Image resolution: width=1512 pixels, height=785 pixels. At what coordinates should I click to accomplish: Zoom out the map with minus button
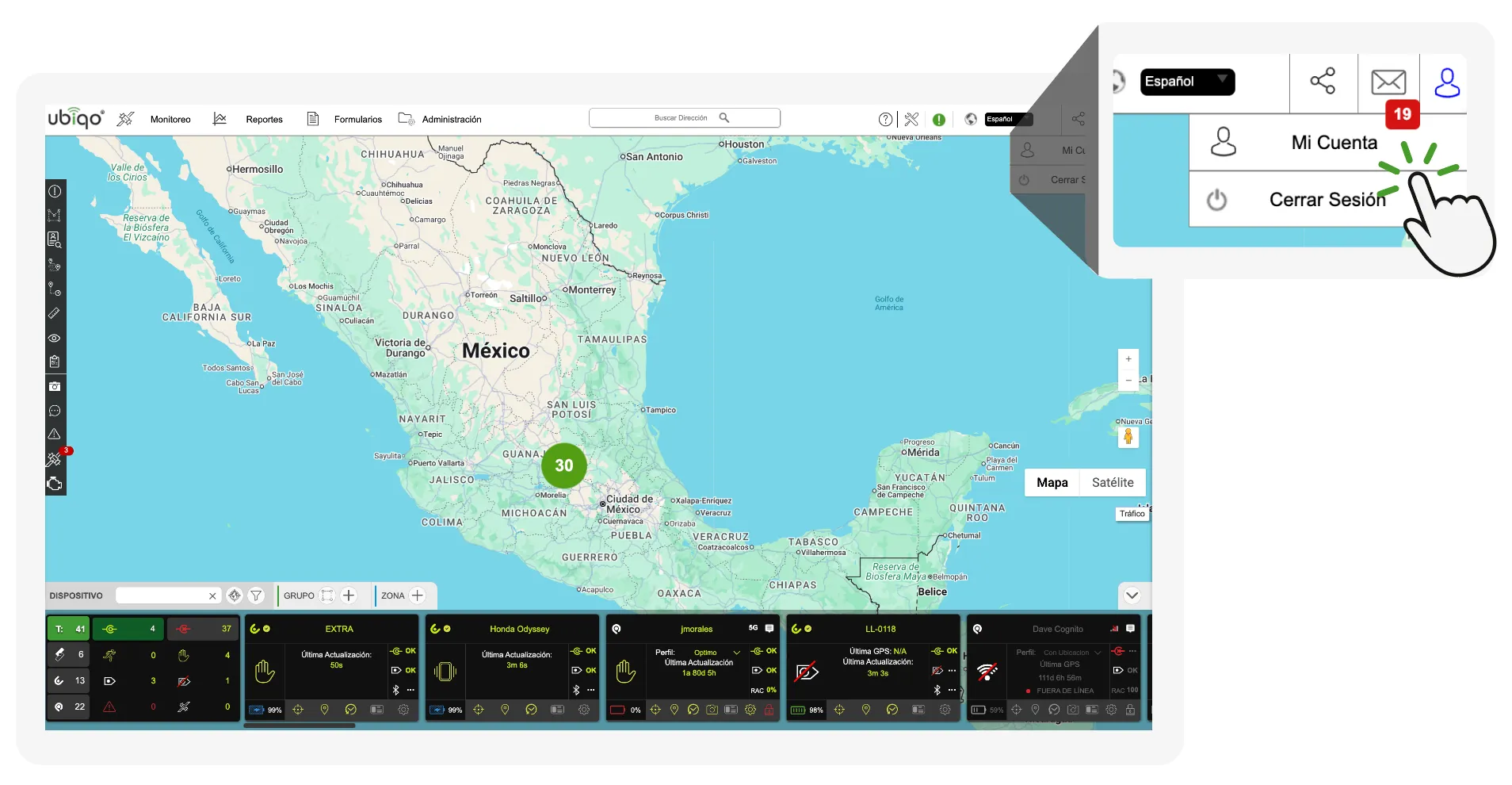(1128, 381)
